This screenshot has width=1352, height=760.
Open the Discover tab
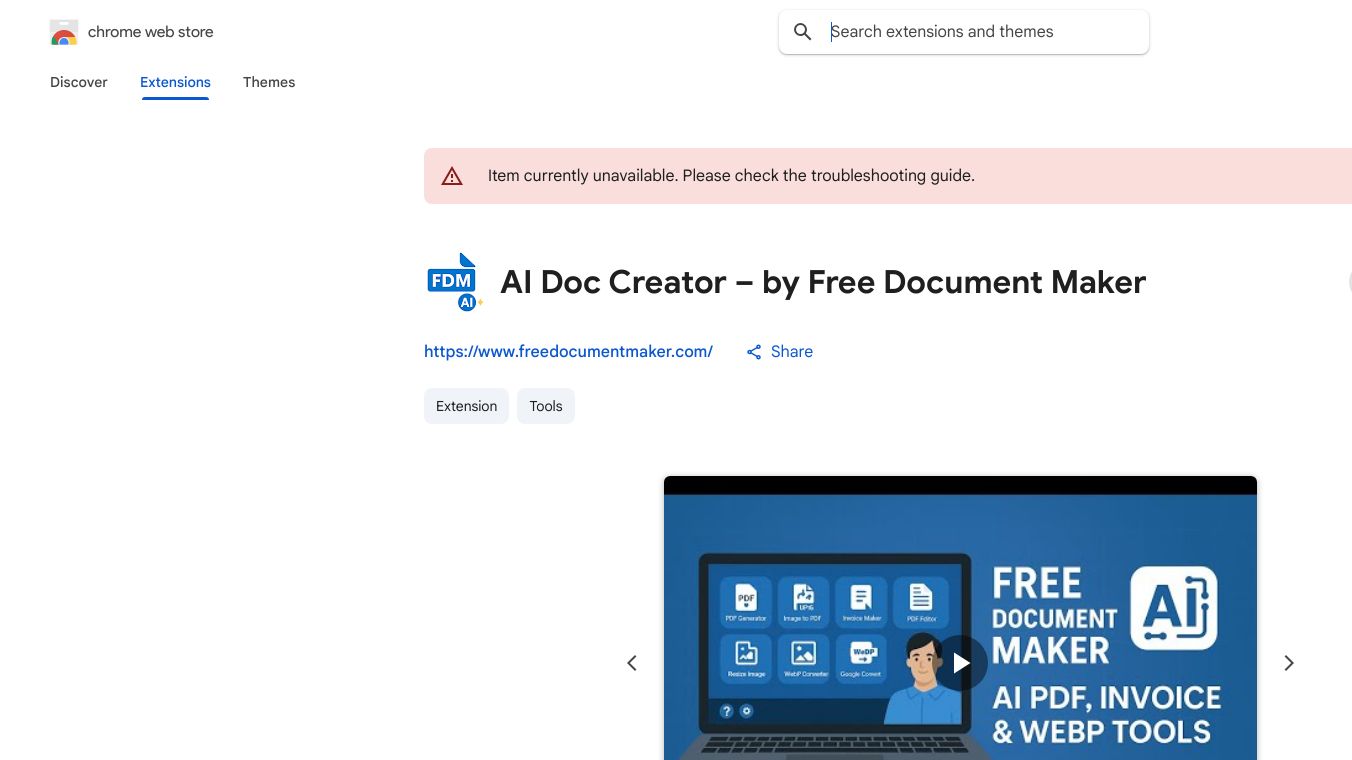[79, 82]
